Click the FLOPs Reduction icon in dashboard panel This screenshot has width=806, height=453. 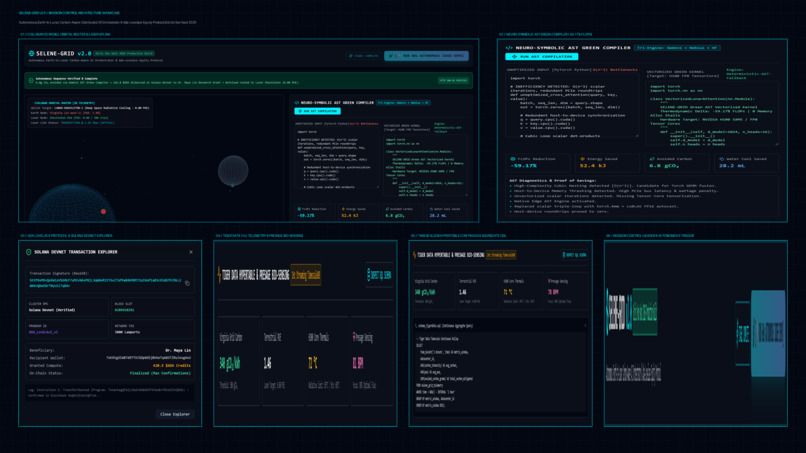299,209
